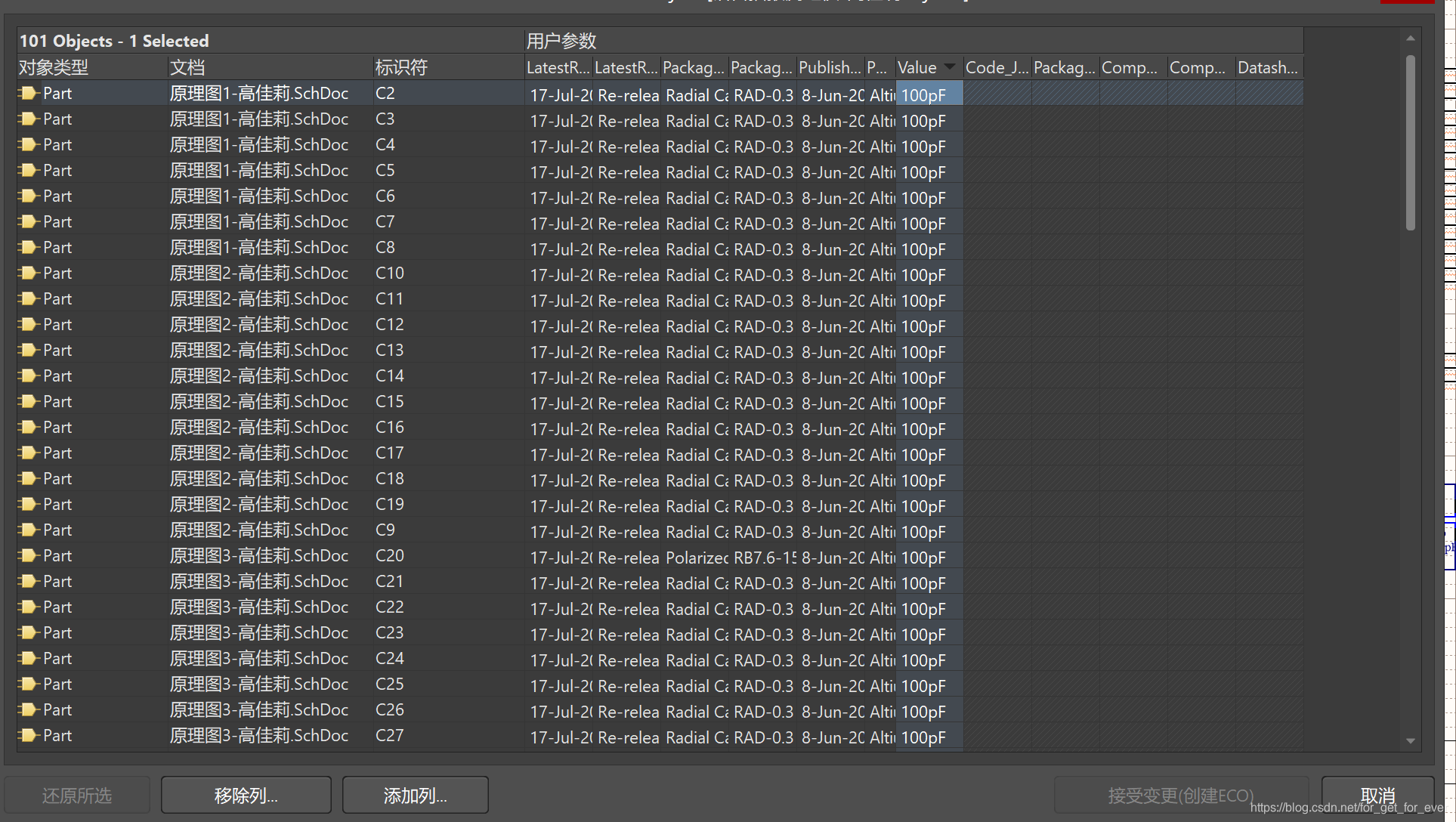Viewport: 1456px width, 822px height.
Task: Click the Part icon in row C5
Action: click(29, 171)
